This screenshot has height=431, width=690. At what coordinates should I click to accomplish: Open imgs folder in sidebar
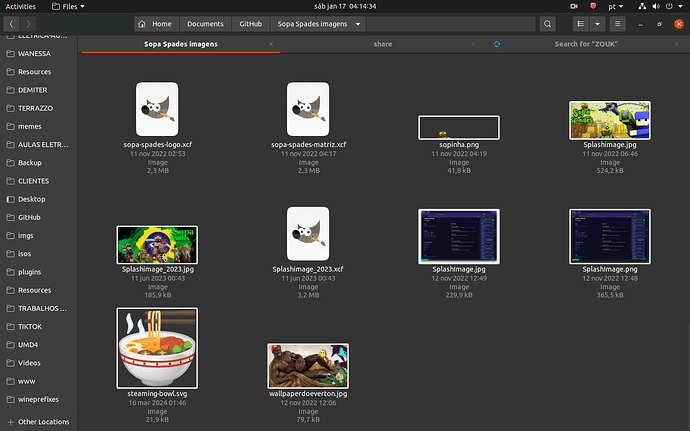point(39,236)
